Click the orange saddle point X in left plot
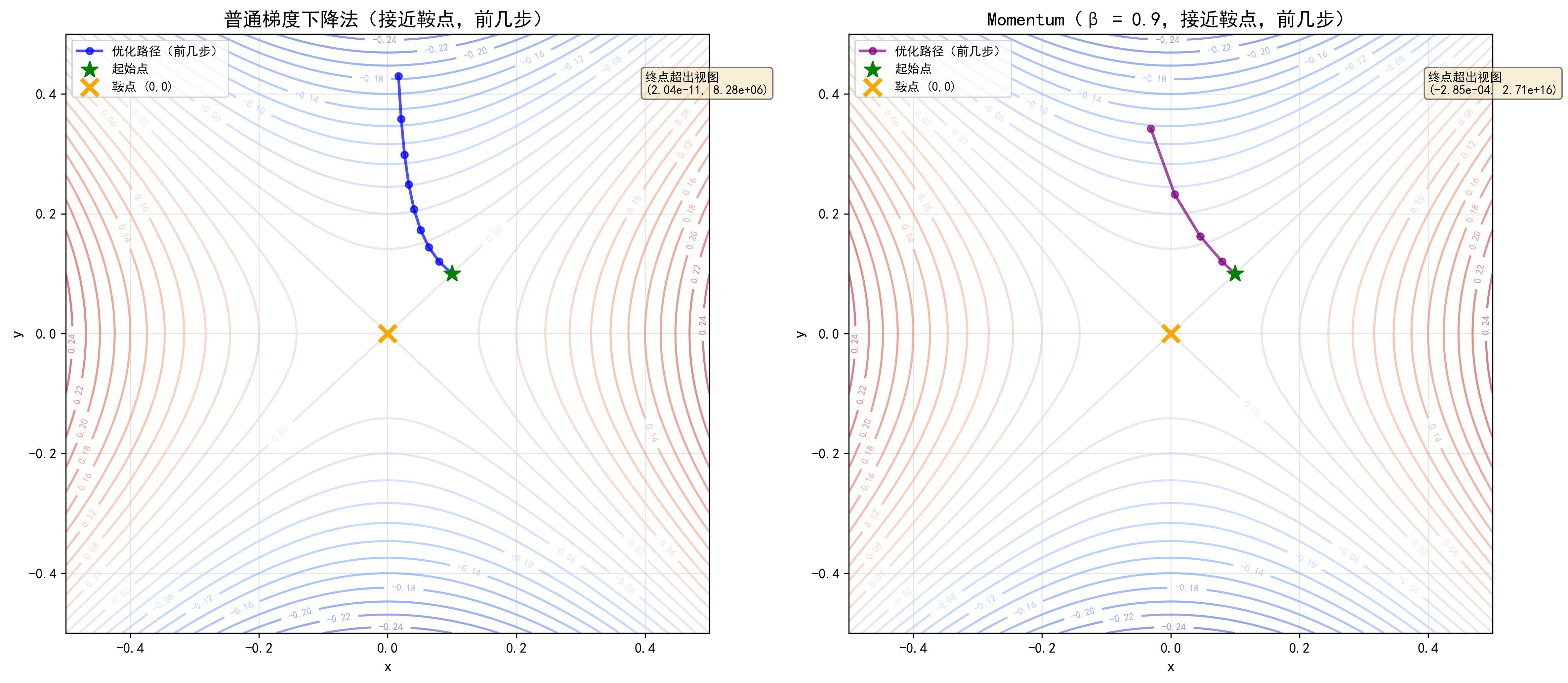Screen dimensions: 1568x683 [x=388, y=334]
